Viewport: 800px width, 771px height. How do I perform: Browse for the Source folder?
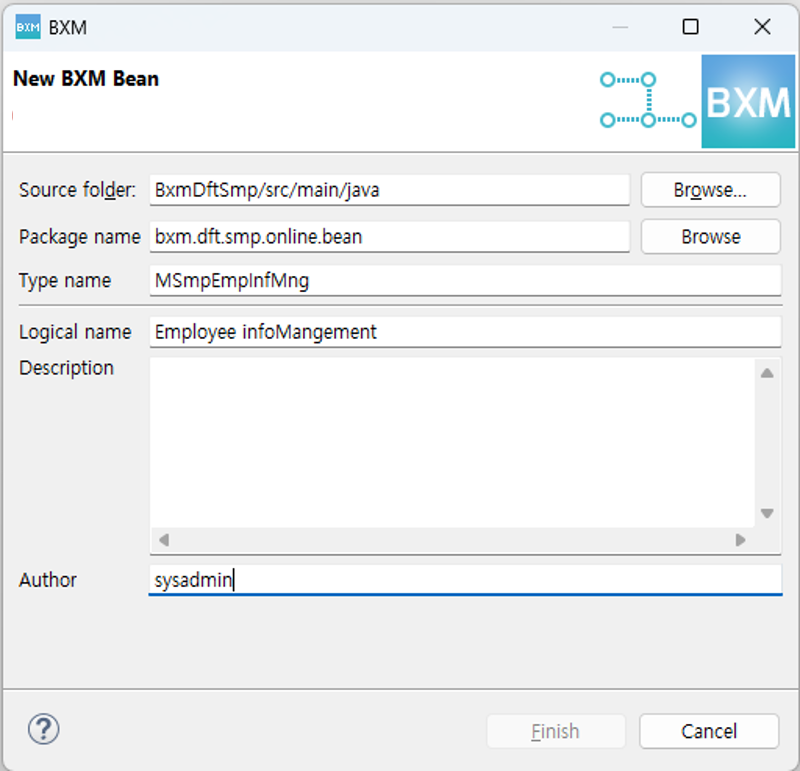(x=709, y=190)
